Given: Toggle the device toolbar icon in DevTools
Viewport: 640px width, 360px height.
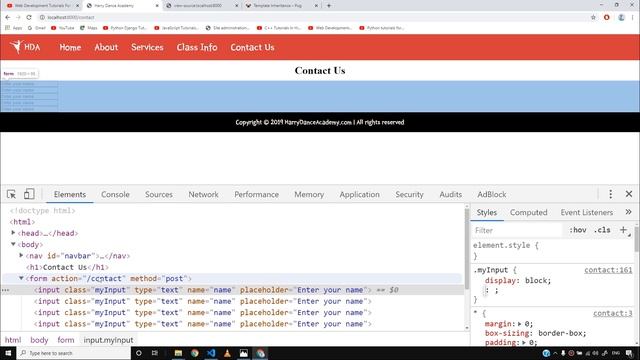Looking at the screenshot, I should (x=29, y=194).
